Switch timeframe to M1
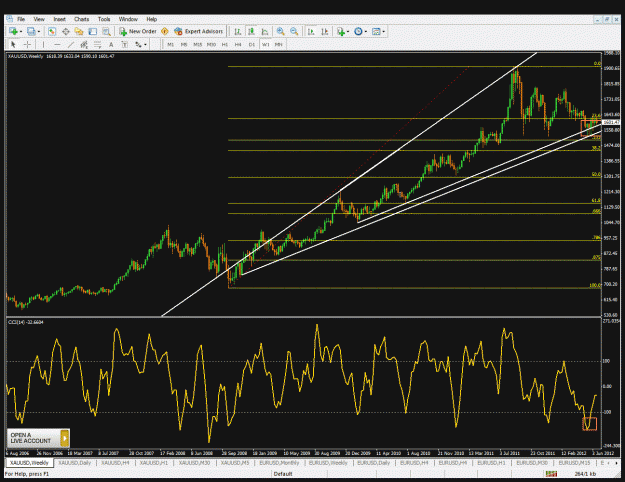 click(x=171, y=44)
